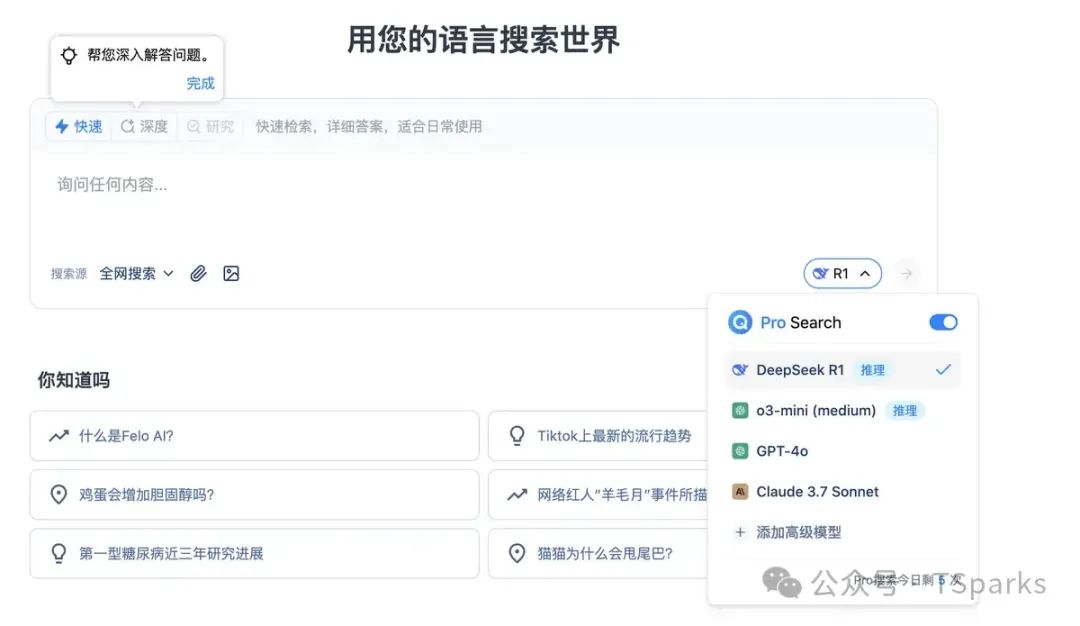Screen dimensions: 1080x626
Task: Click the pin icon beside 猫猫为什么会甩尾巴?
Action: (517, 553)
